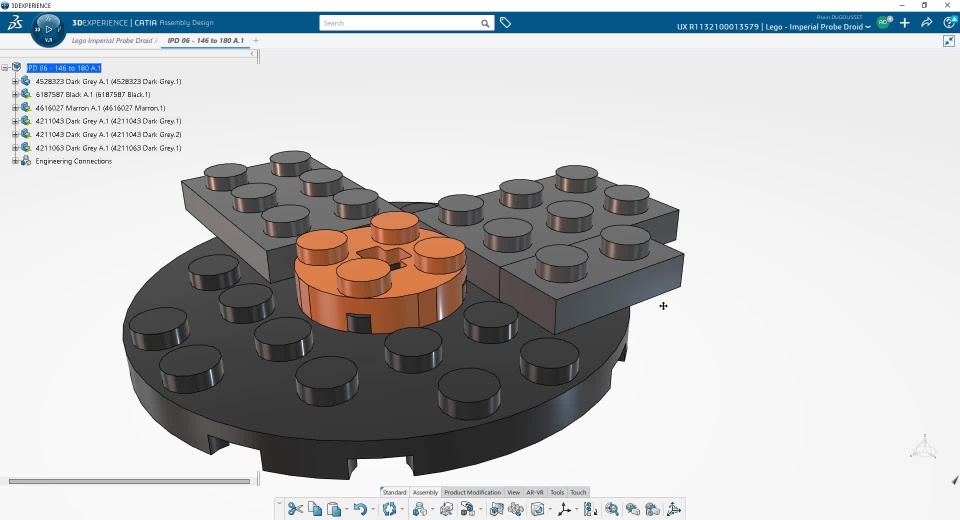Click the view orientation robot in corner
Image resolution: width=960 pixels, height=520 pixels.
pos(923,447)
